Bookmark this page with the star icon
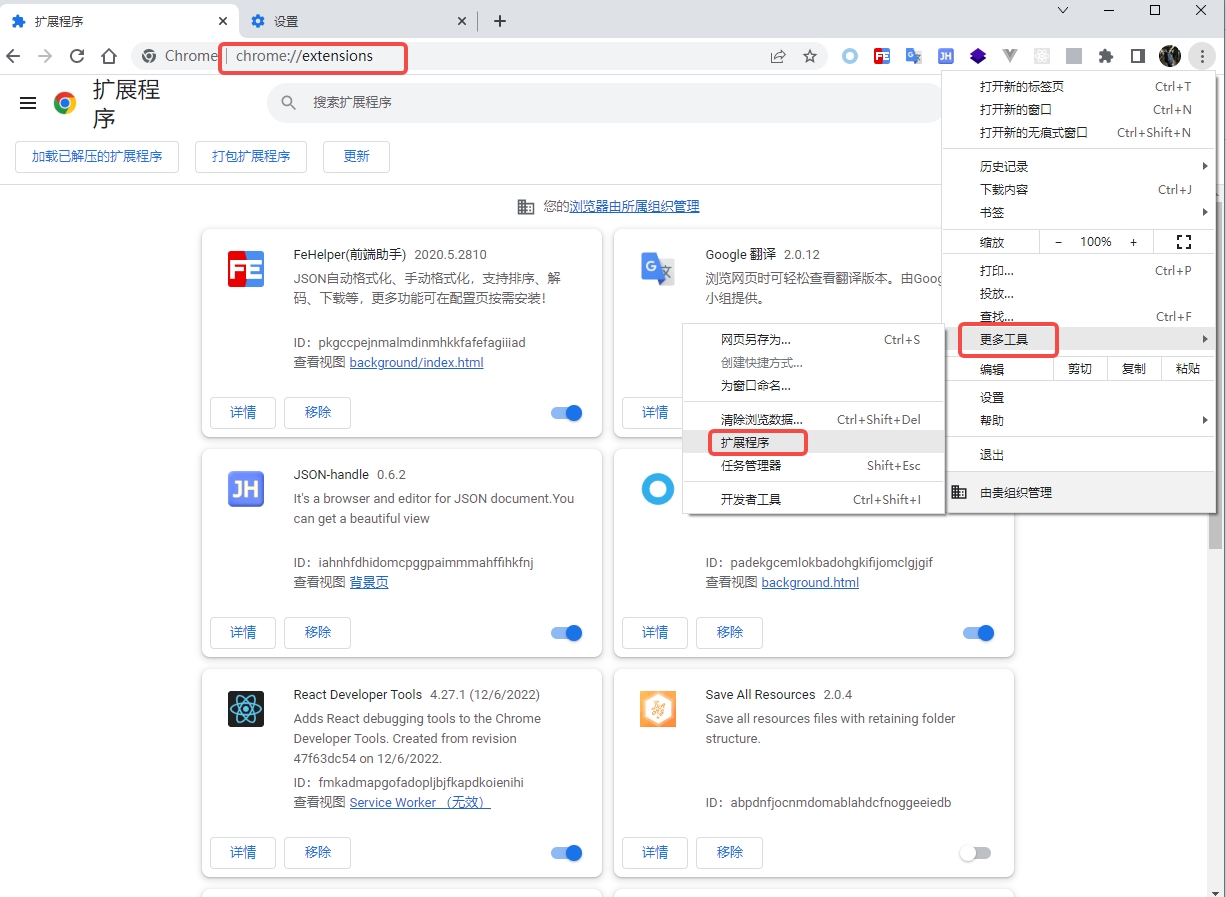The width and height of the screenshot is (1226, 897). pyautogui.click(x=810, y=56)
